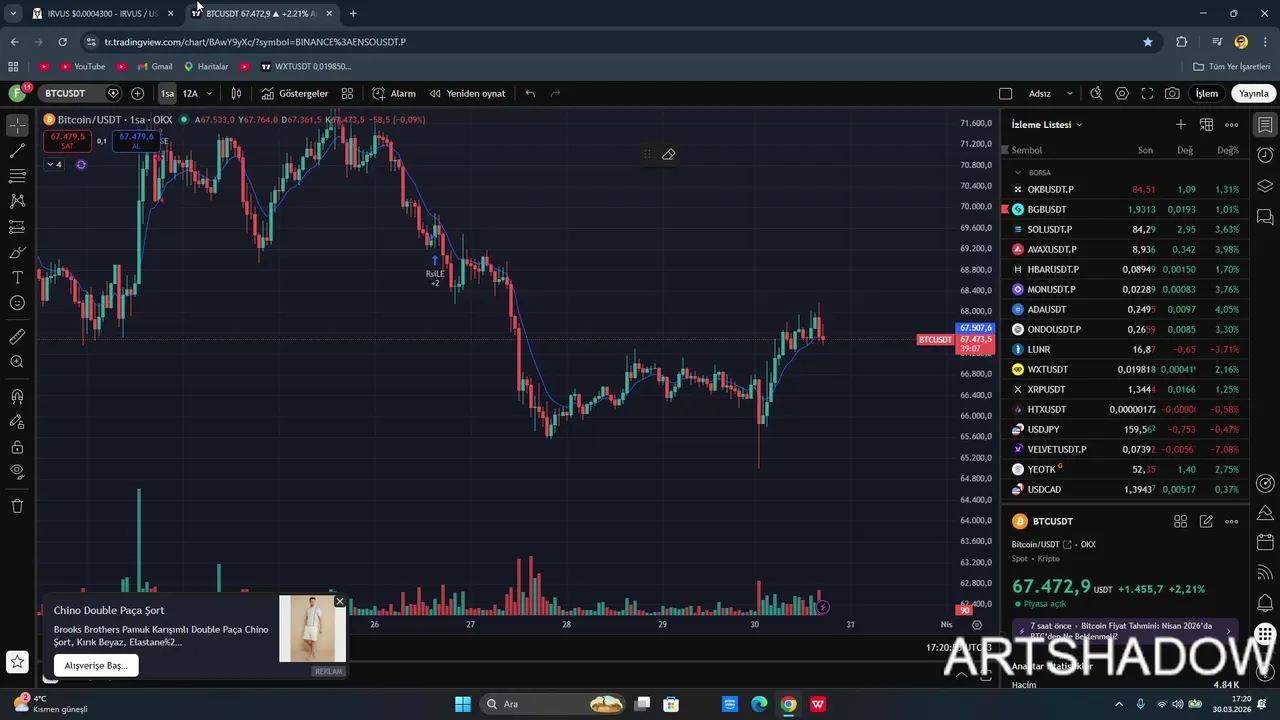Open the chat panel in sidebar
This screenshot has width=1280, height=720.
[1265, 216]
